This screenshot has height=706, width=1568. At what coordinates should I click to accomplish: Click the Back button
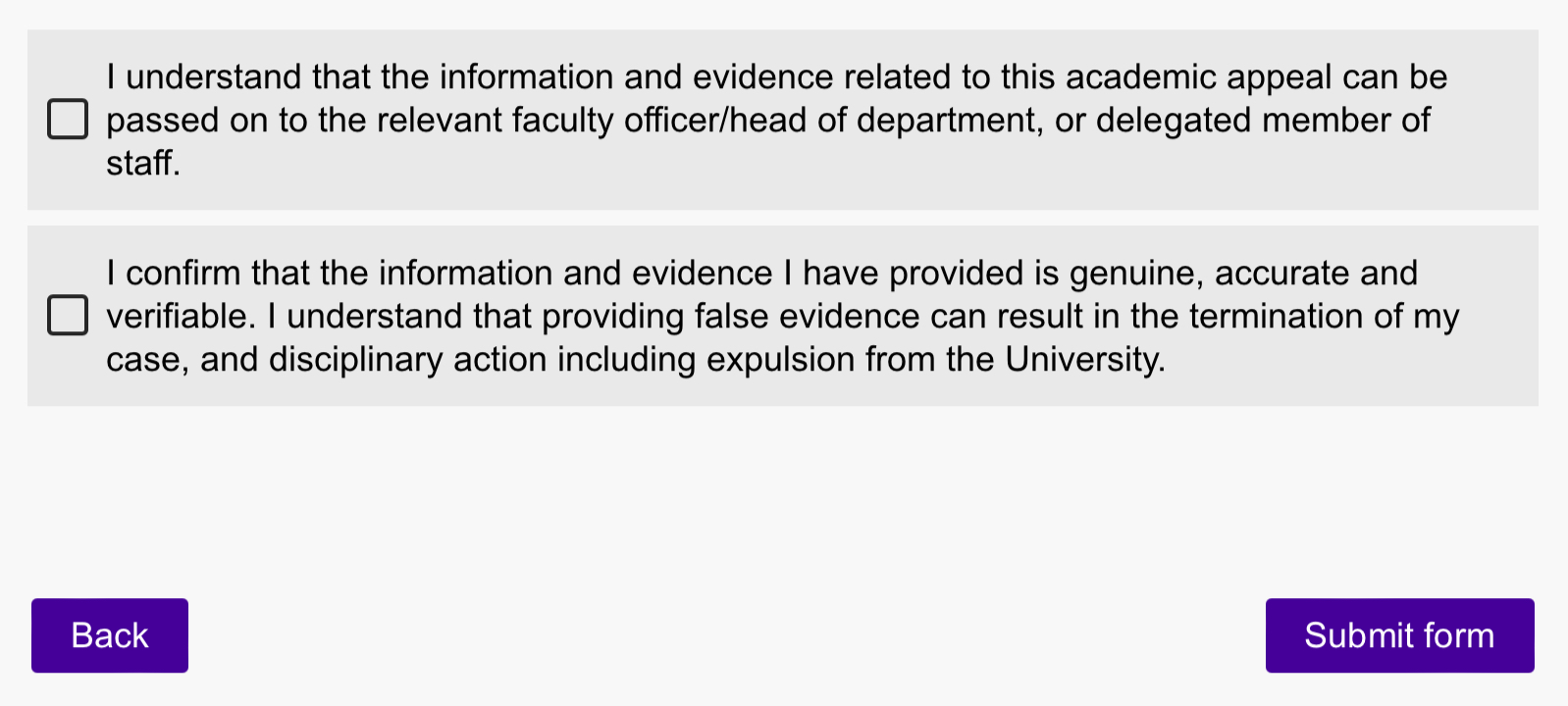pos(110,635)
